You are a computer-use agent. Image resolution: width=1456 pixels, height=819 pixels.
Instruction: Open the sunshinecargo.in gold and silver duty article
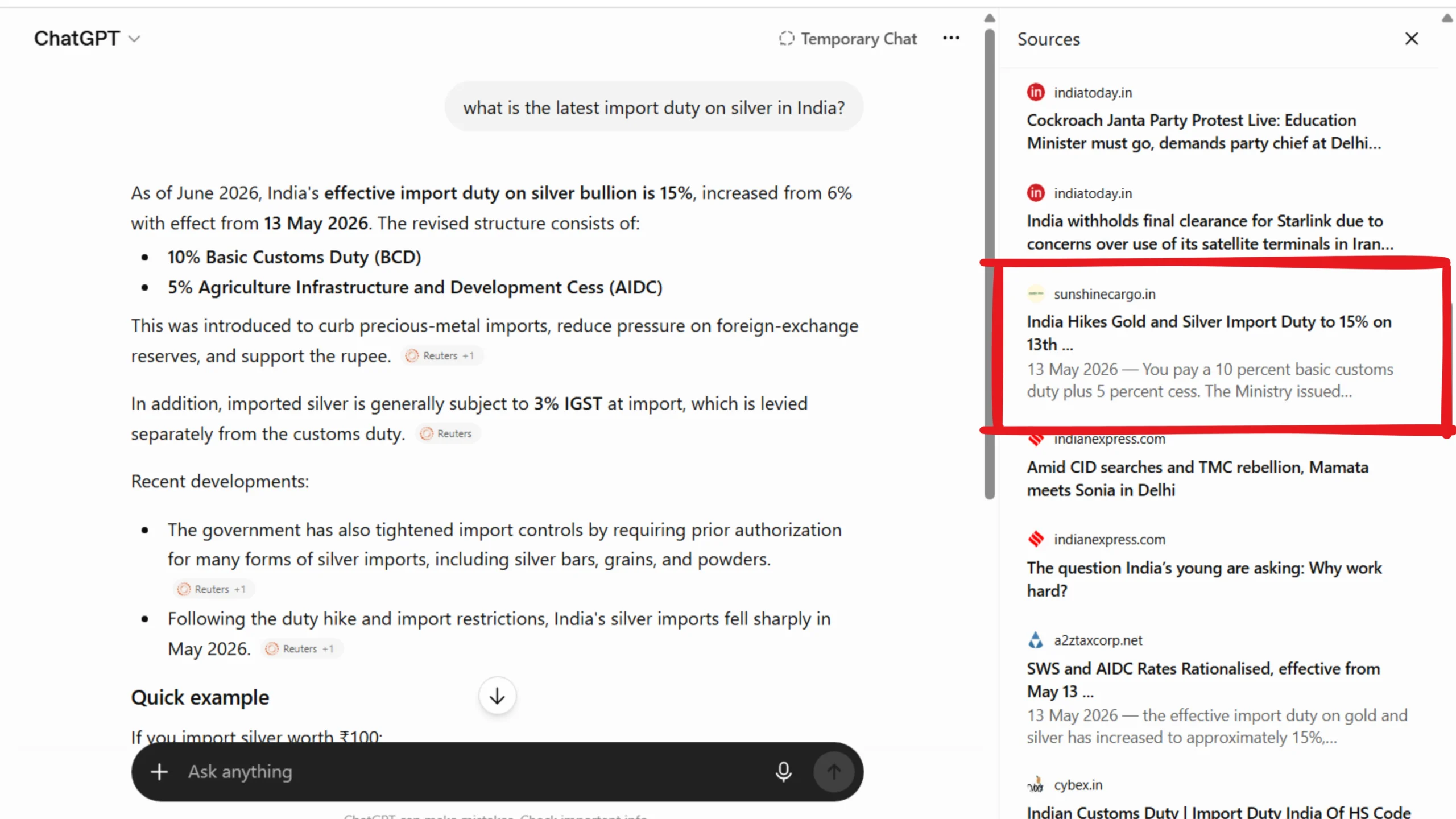point(1209,333)
